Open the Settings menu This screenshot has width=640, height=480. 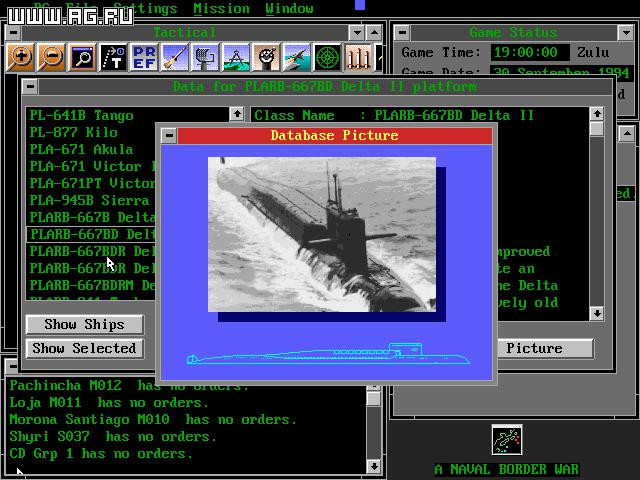(145, 7)
